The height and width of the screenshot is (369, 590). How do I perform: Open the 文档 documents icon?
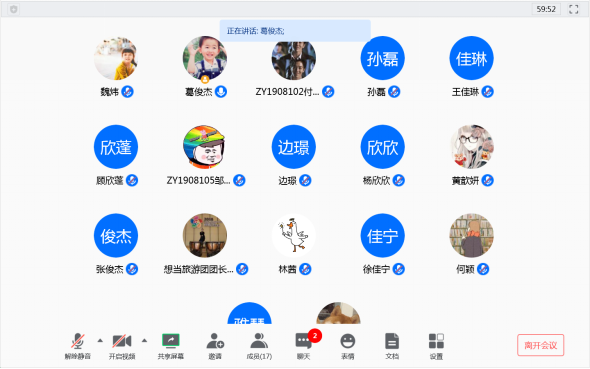pos(392,346)
